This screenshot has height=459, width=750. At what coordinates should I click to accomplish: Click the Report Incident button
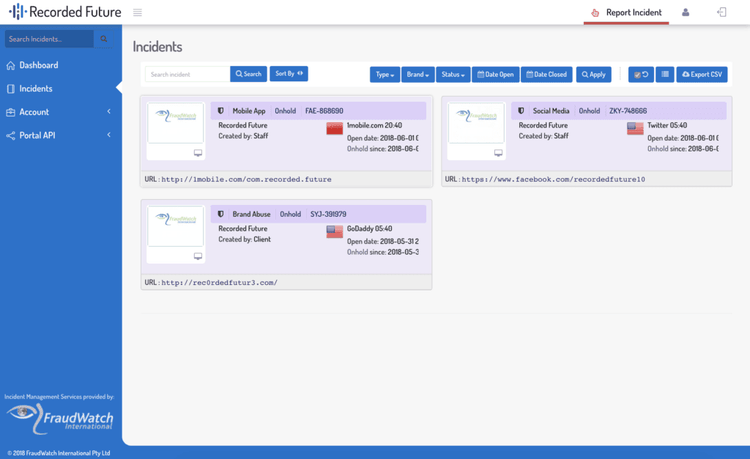pyautogui.click(x=626, y=13)
